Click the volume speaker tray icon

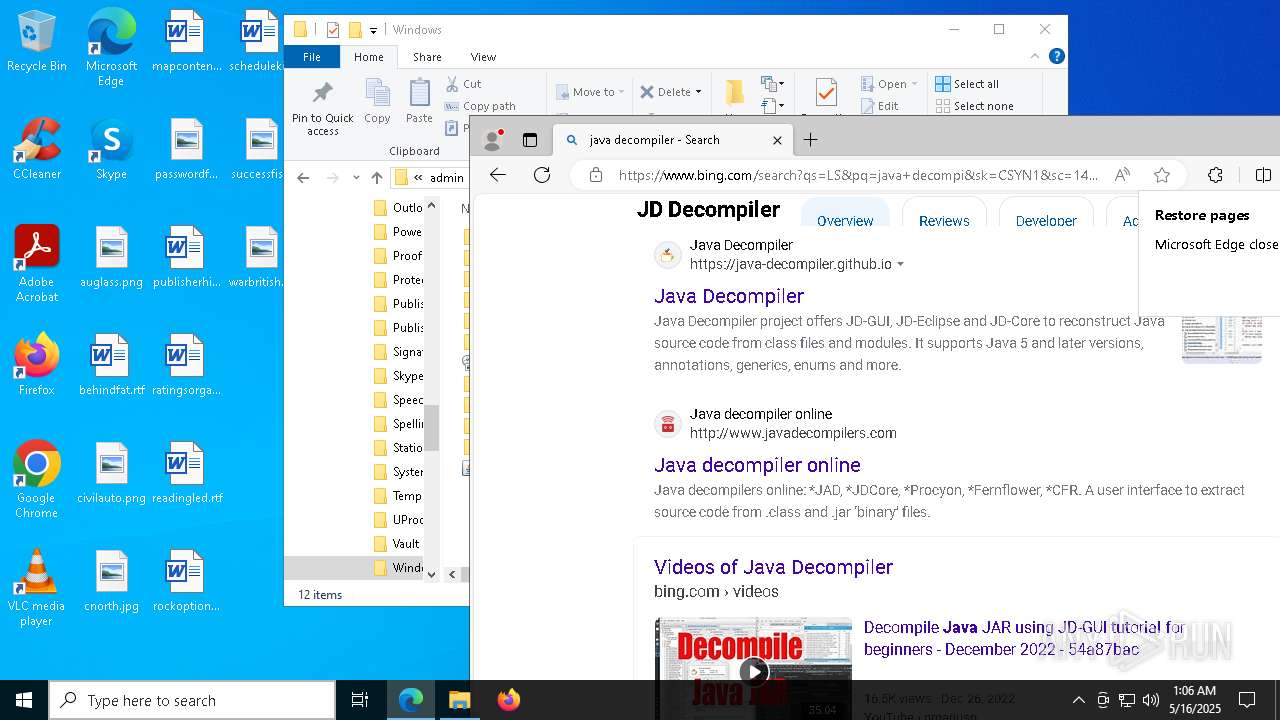coord(1151,700)
